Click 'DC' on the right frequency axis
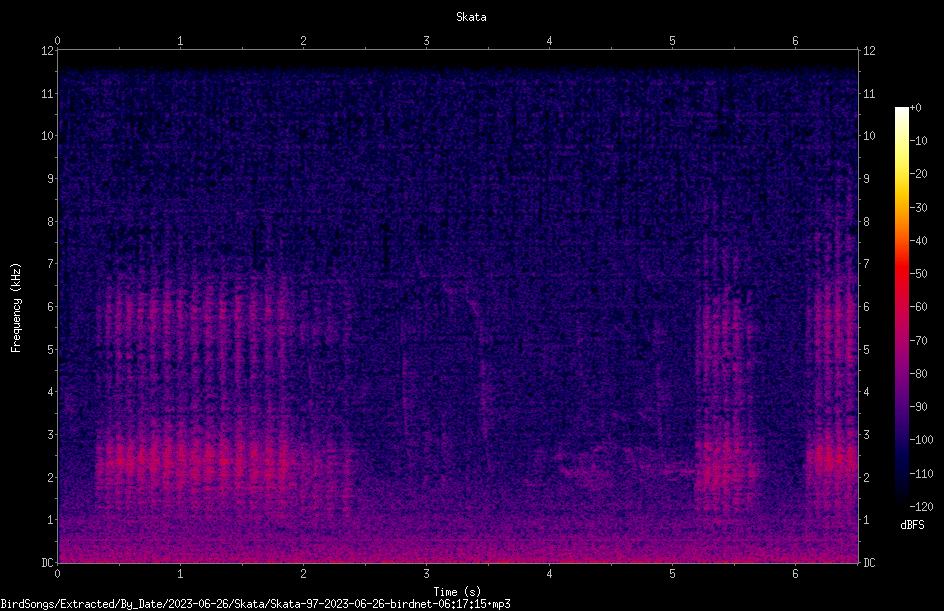Screen dimensions: 944x611 point(869,563)
